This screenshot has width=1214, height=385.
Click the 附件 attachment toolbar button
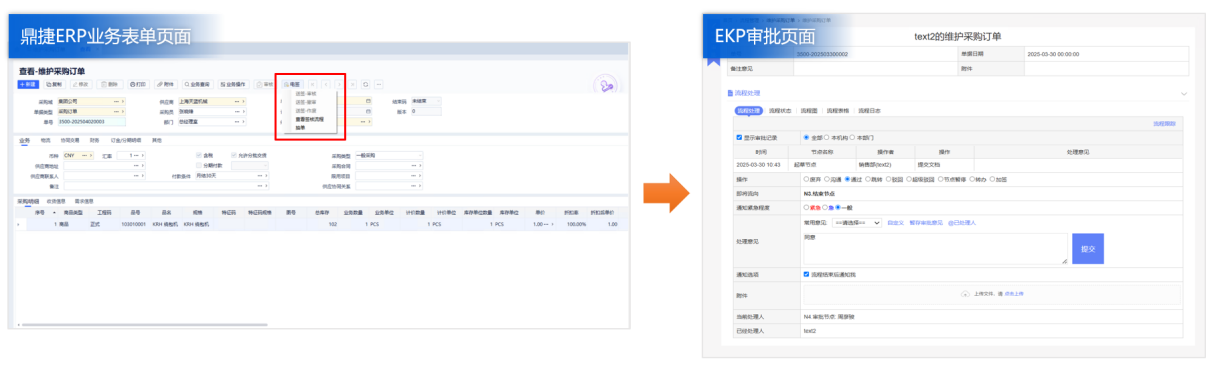(165, 84)
